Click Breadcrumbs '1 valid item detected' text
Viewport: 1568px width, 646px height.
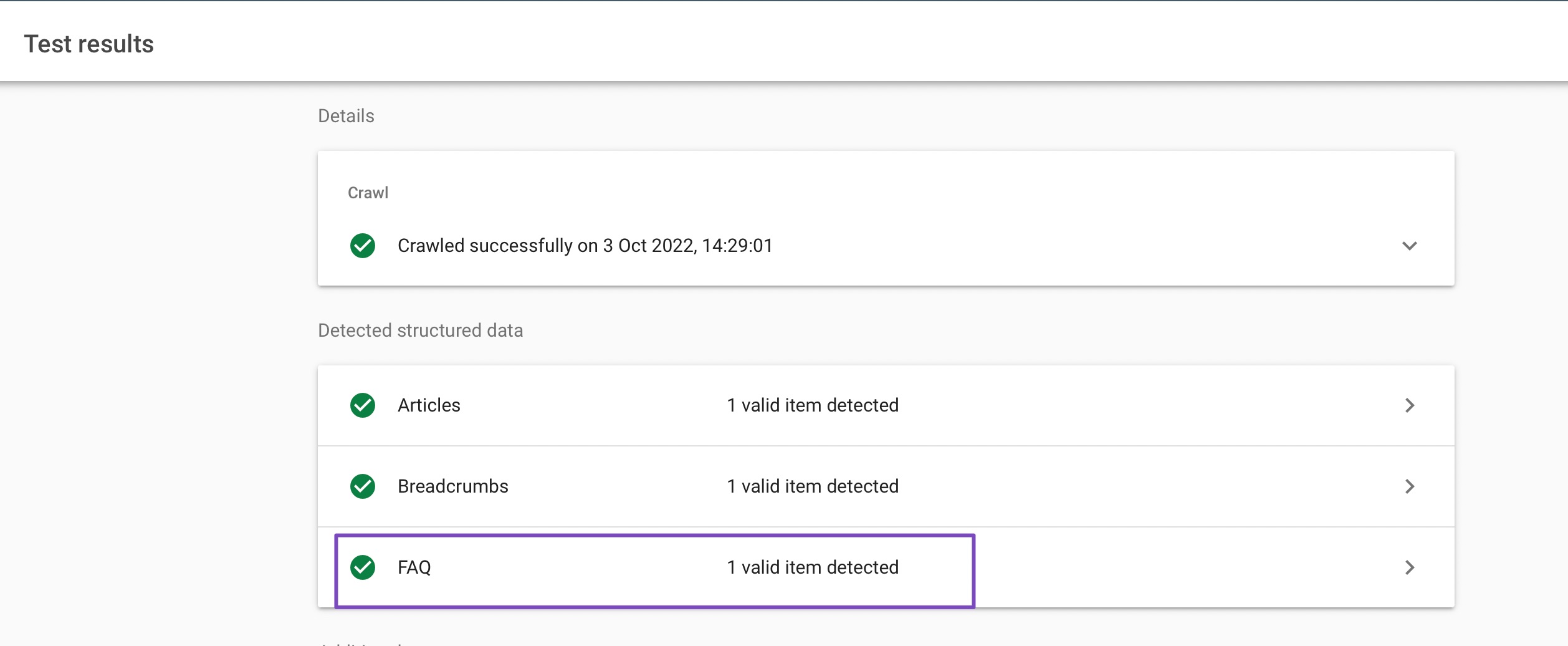[x=813, y=486]
